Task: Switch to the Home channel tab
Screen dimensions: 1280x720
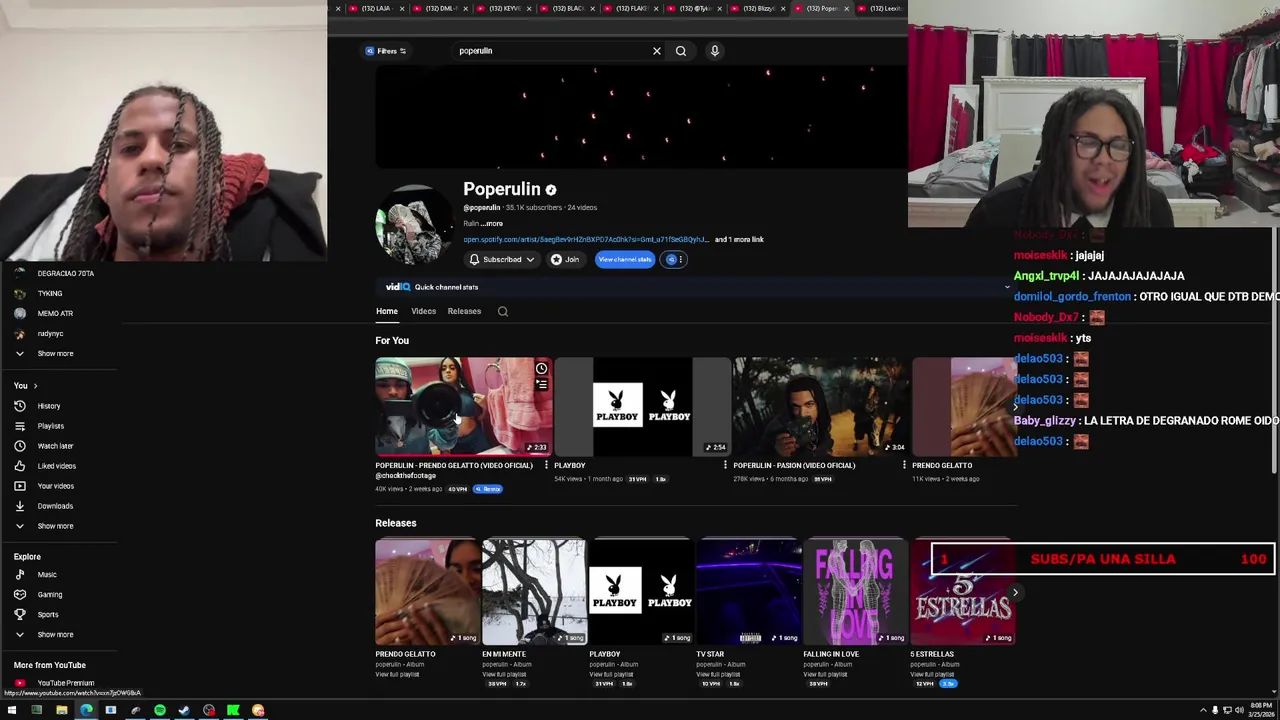Action: (x=387, y=311)
